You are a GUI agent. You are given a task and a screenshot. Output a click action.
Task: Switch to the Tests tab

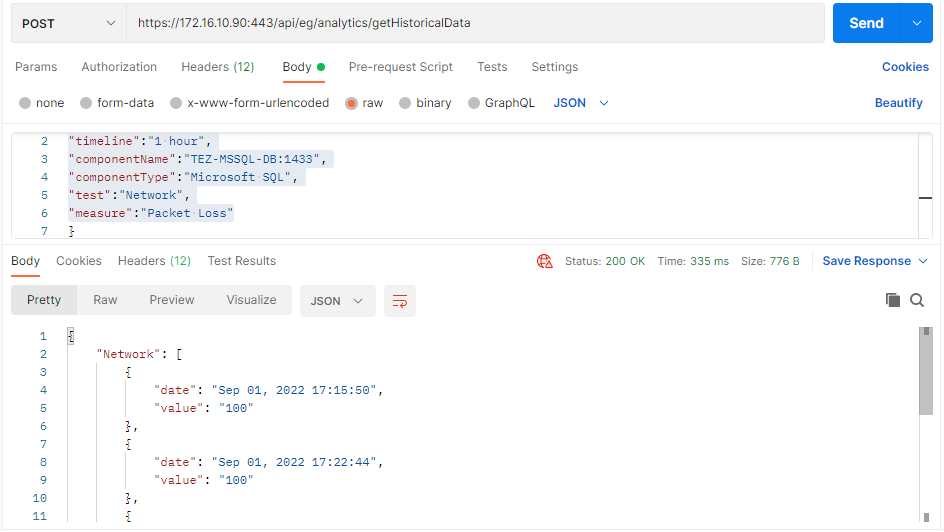pos(492,67)
